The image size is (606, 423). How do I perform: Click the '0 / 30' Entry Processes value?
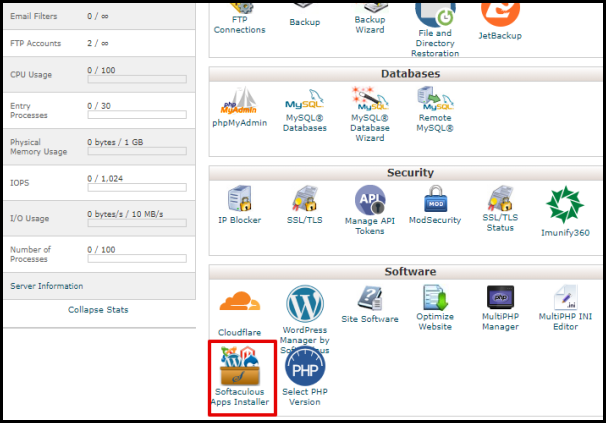99,106
